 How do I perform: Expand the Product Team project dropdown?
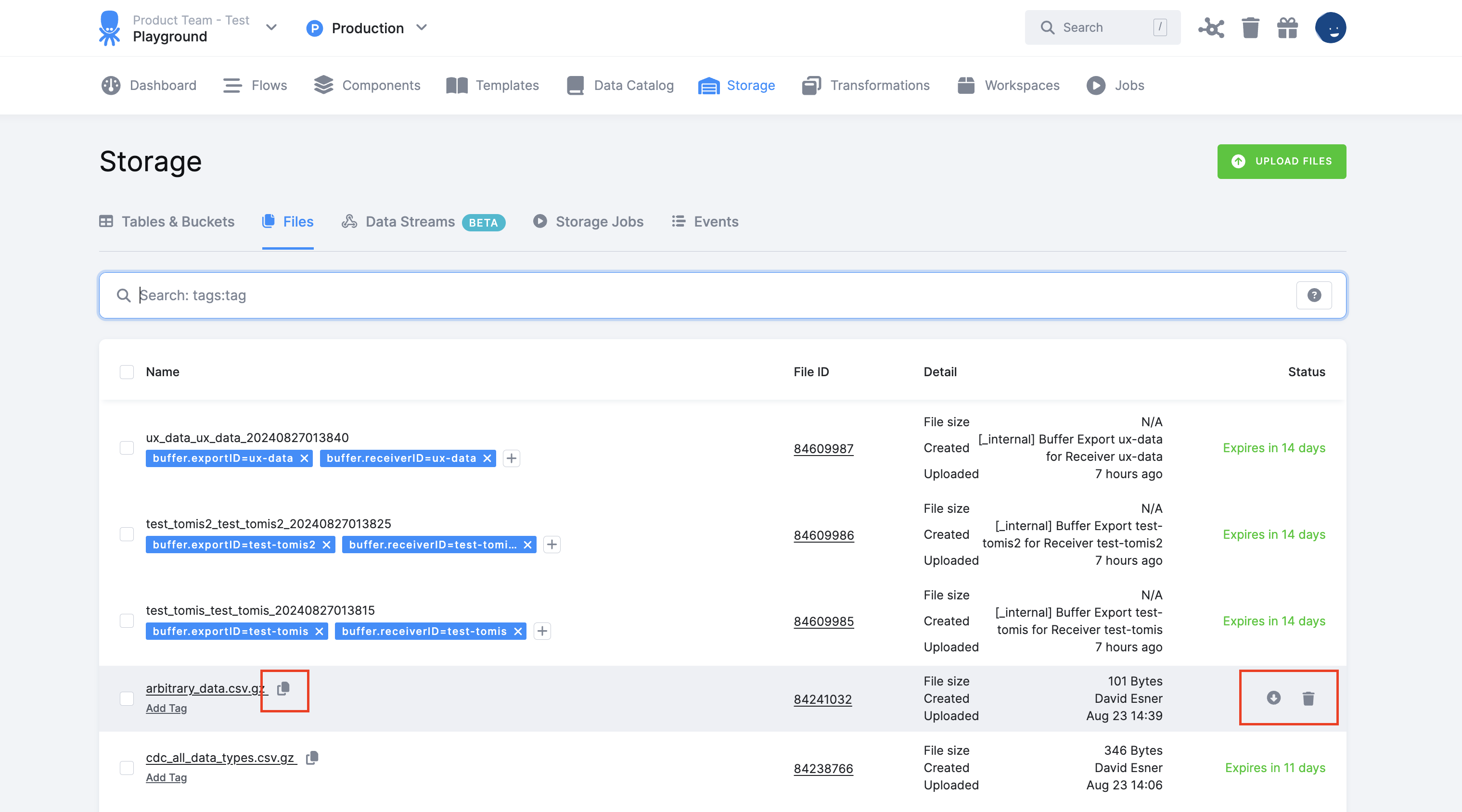tap(271, 27)
